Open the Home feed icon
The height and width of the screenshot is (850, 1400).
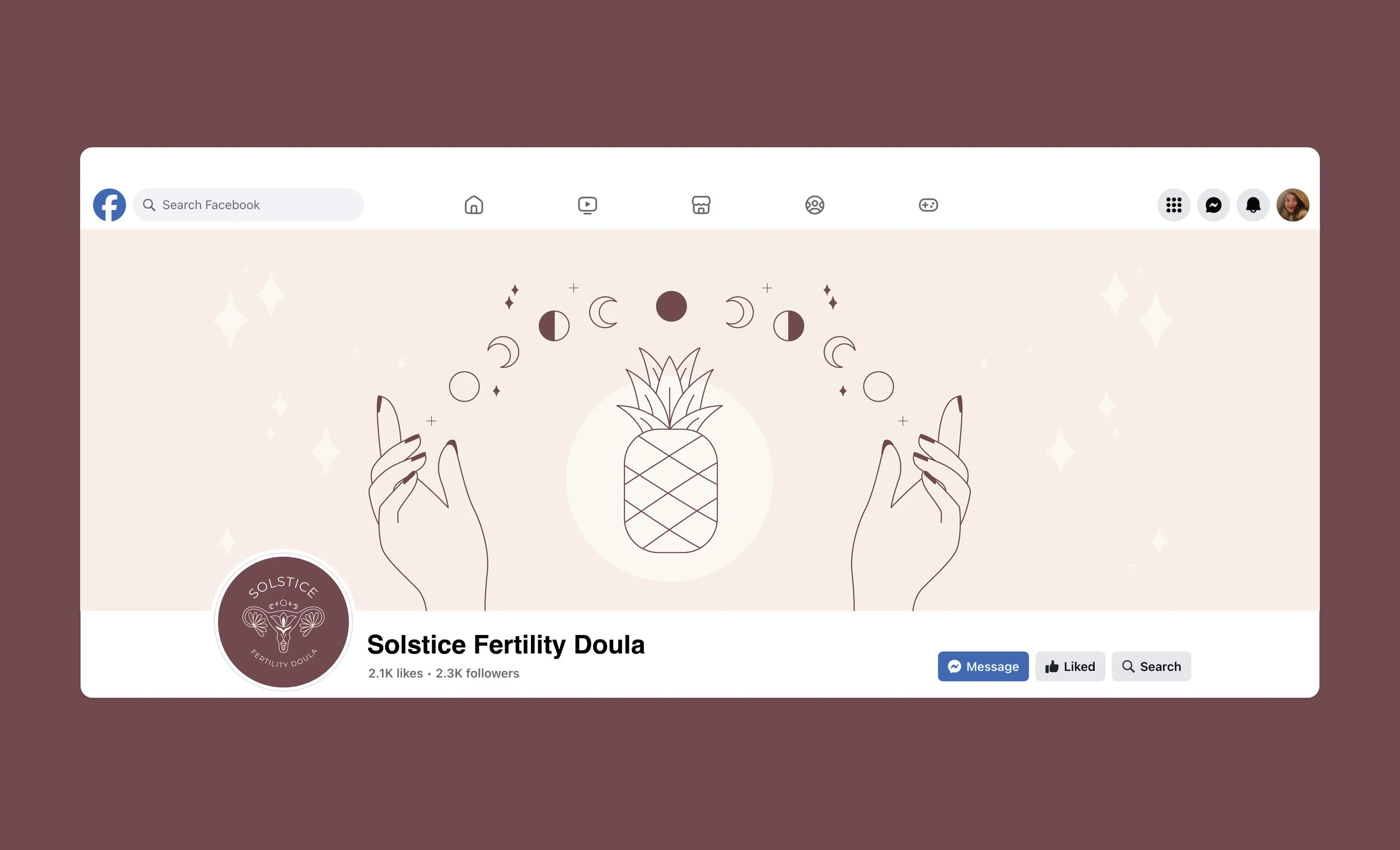(474, 205)
